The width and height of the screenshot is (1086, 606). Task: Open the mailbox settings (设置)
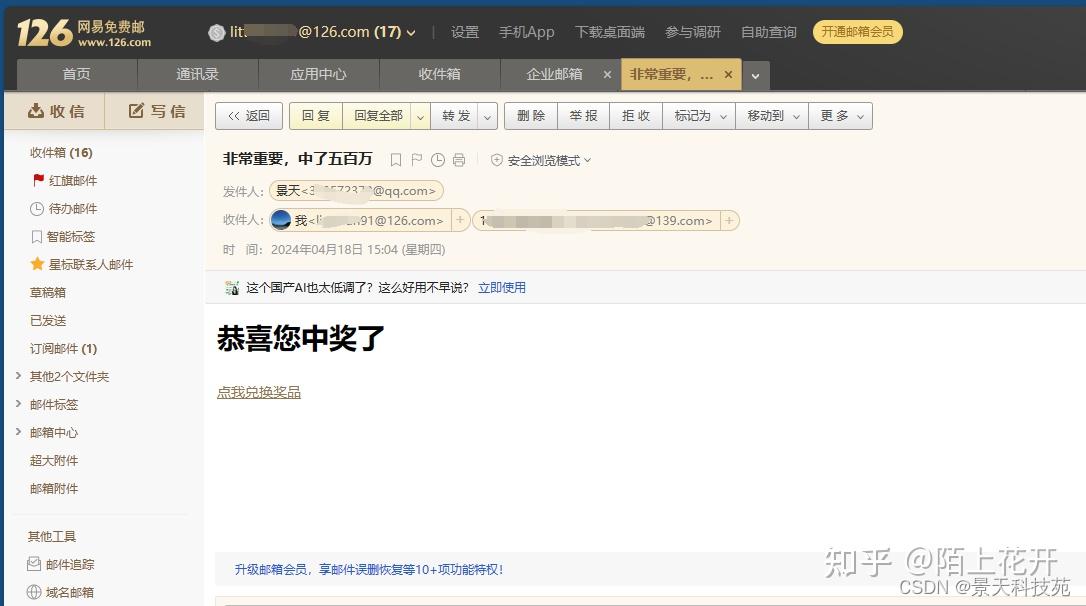coord(464,31)
